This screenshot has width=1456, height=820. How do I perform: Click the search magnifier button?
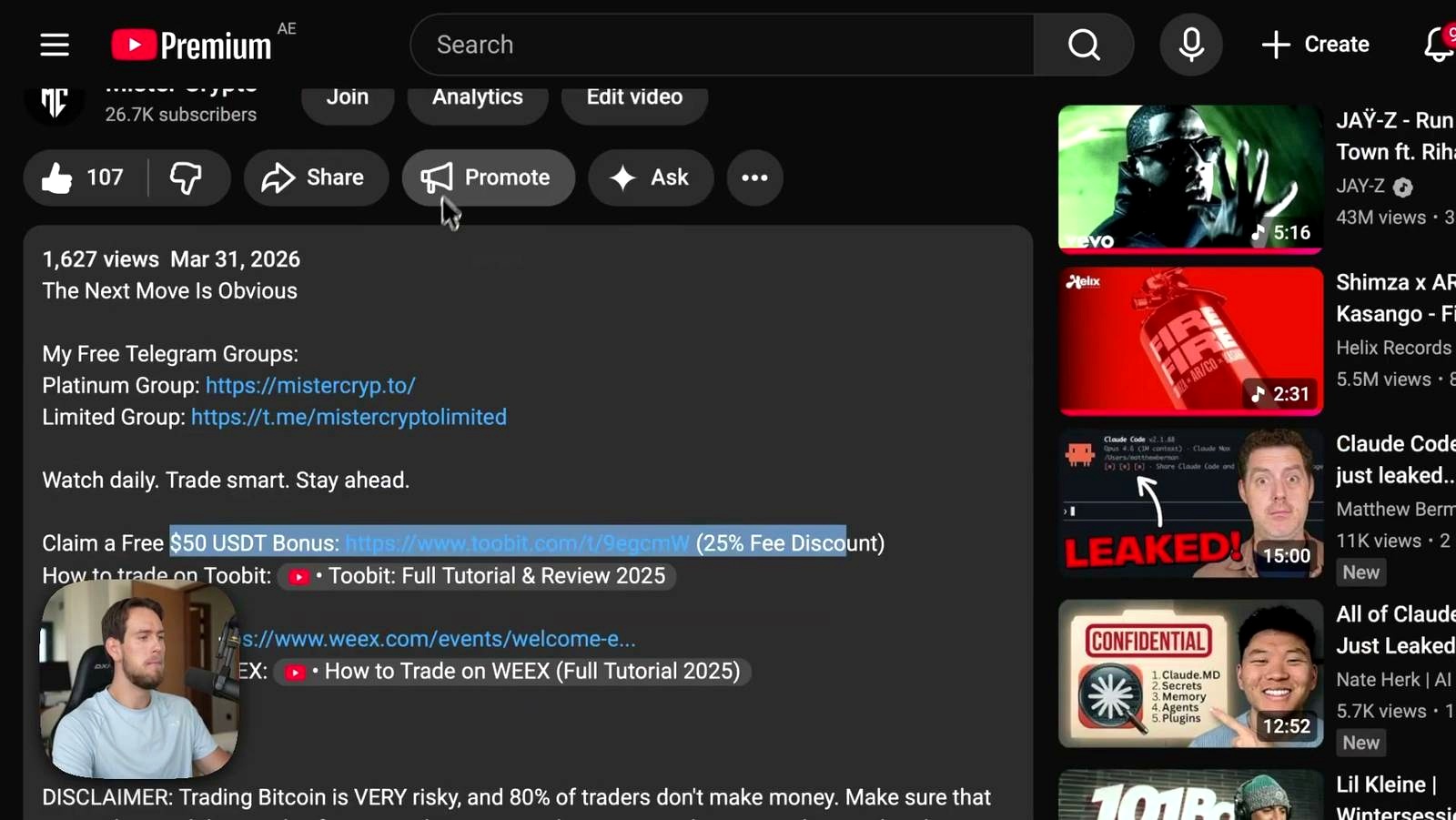1084,45
